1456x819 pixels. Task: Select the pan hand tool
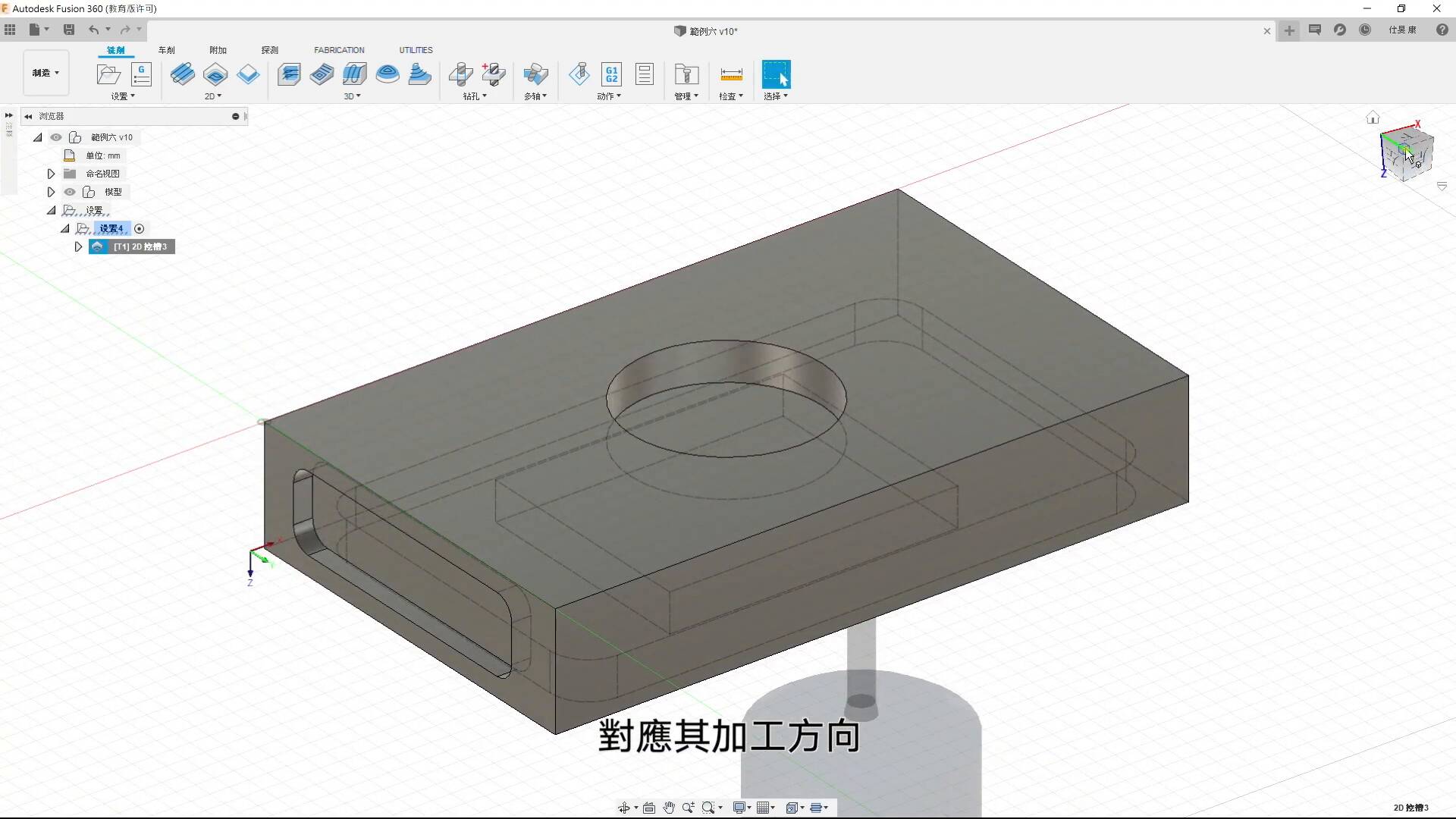click(669, 808)
